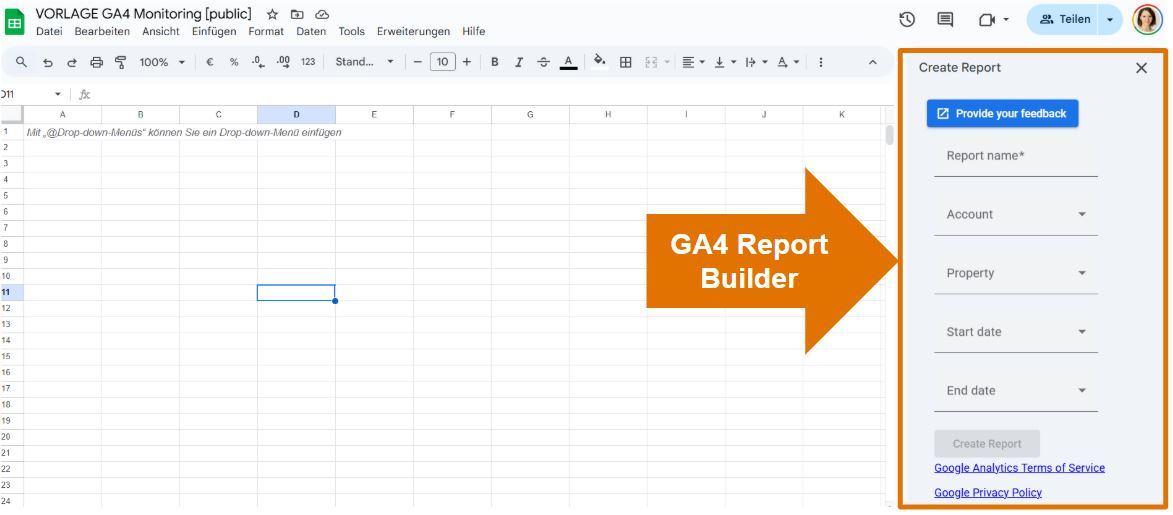This screenshot has height=515, width=1173.
Task: Expand the Account dropdown
Action: coord(1016,216)
